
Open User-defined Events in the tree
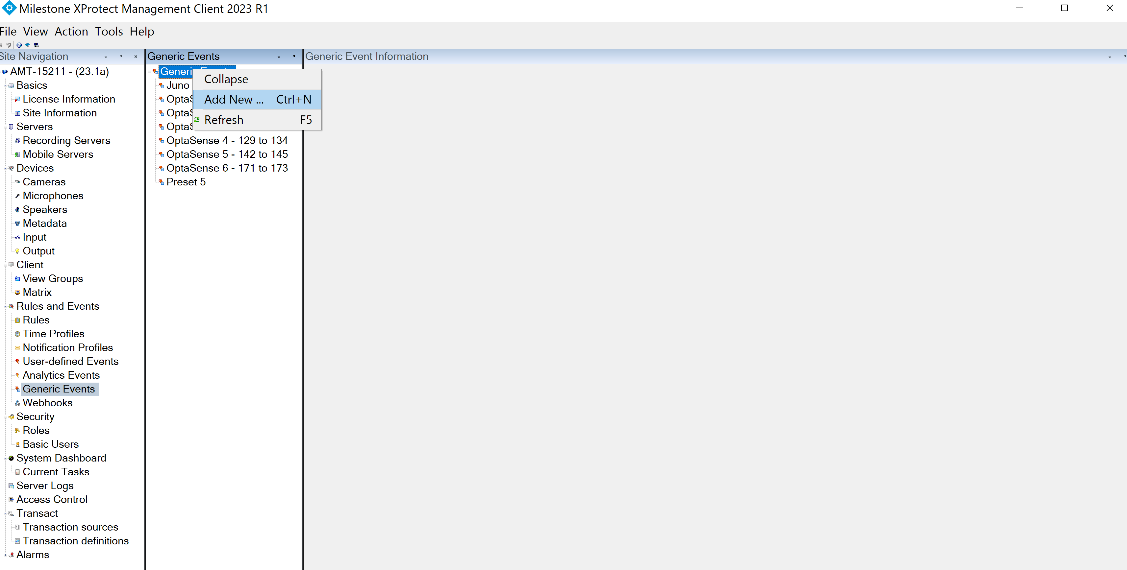point(70,362)
